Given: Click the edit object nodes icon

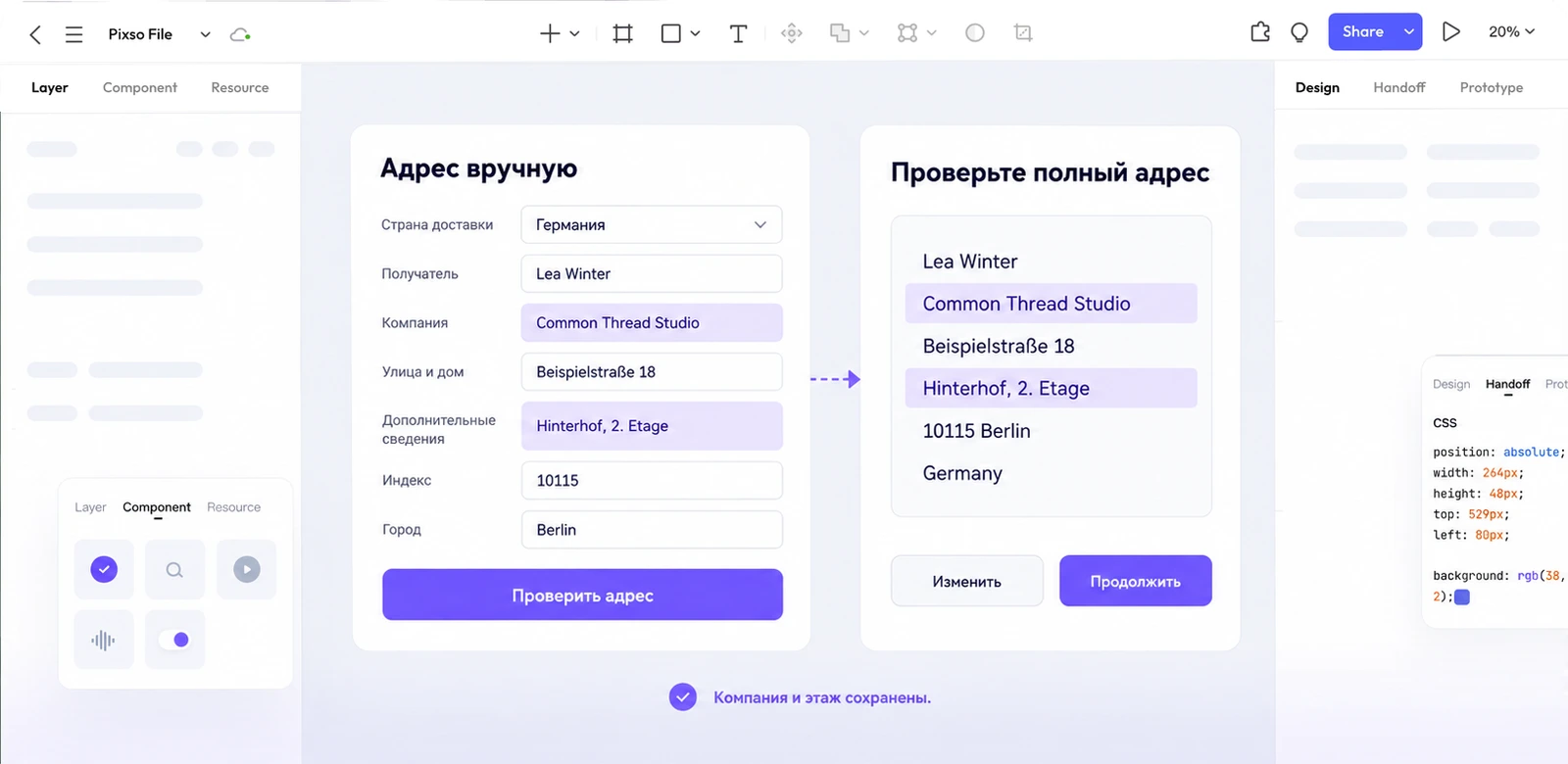Looking at the screenshot, I should click(907, 33).
